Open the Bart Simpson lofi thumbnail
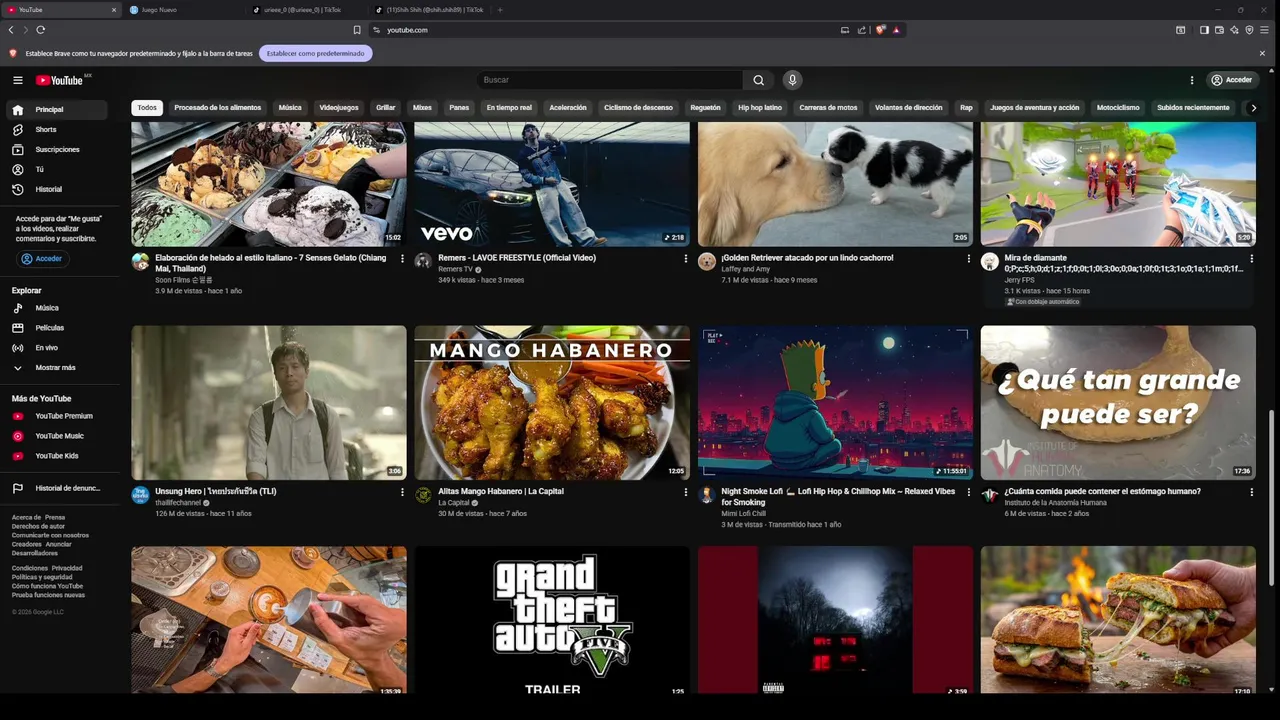The width and height of the screenshot is (1280, 720). [835, 402]
